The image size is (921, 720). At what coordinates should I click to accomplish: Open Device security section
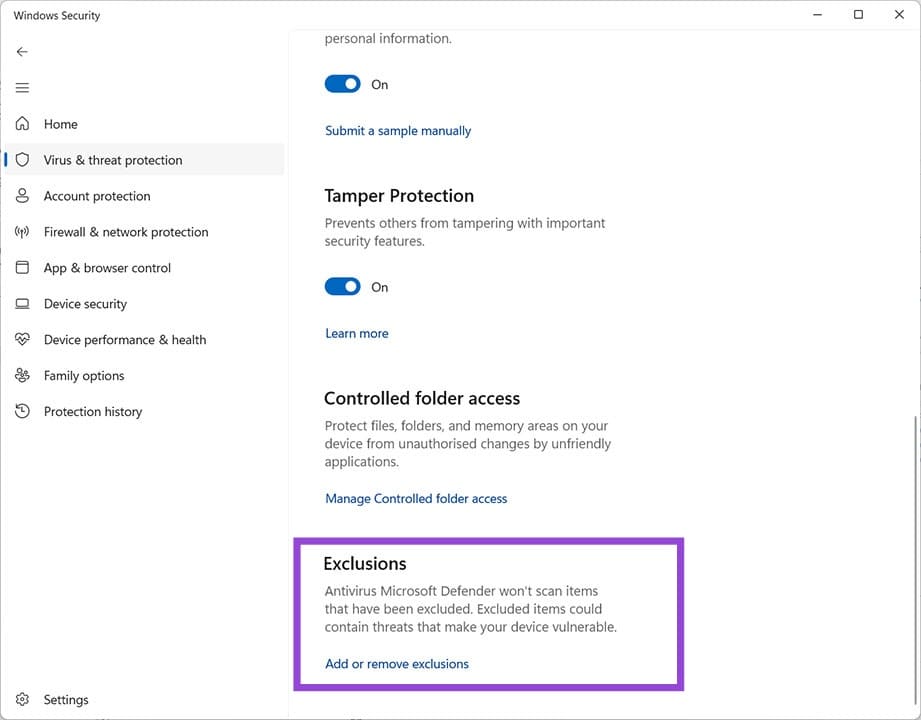[85, 304]
